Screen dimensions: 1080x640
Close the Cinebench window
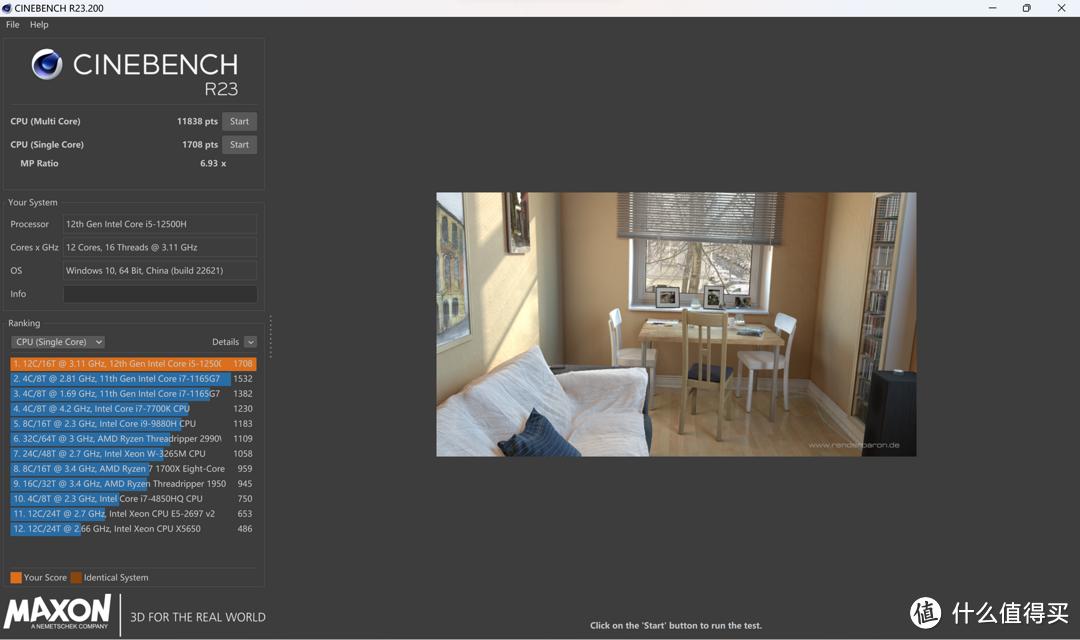(x=1061, y=8)
